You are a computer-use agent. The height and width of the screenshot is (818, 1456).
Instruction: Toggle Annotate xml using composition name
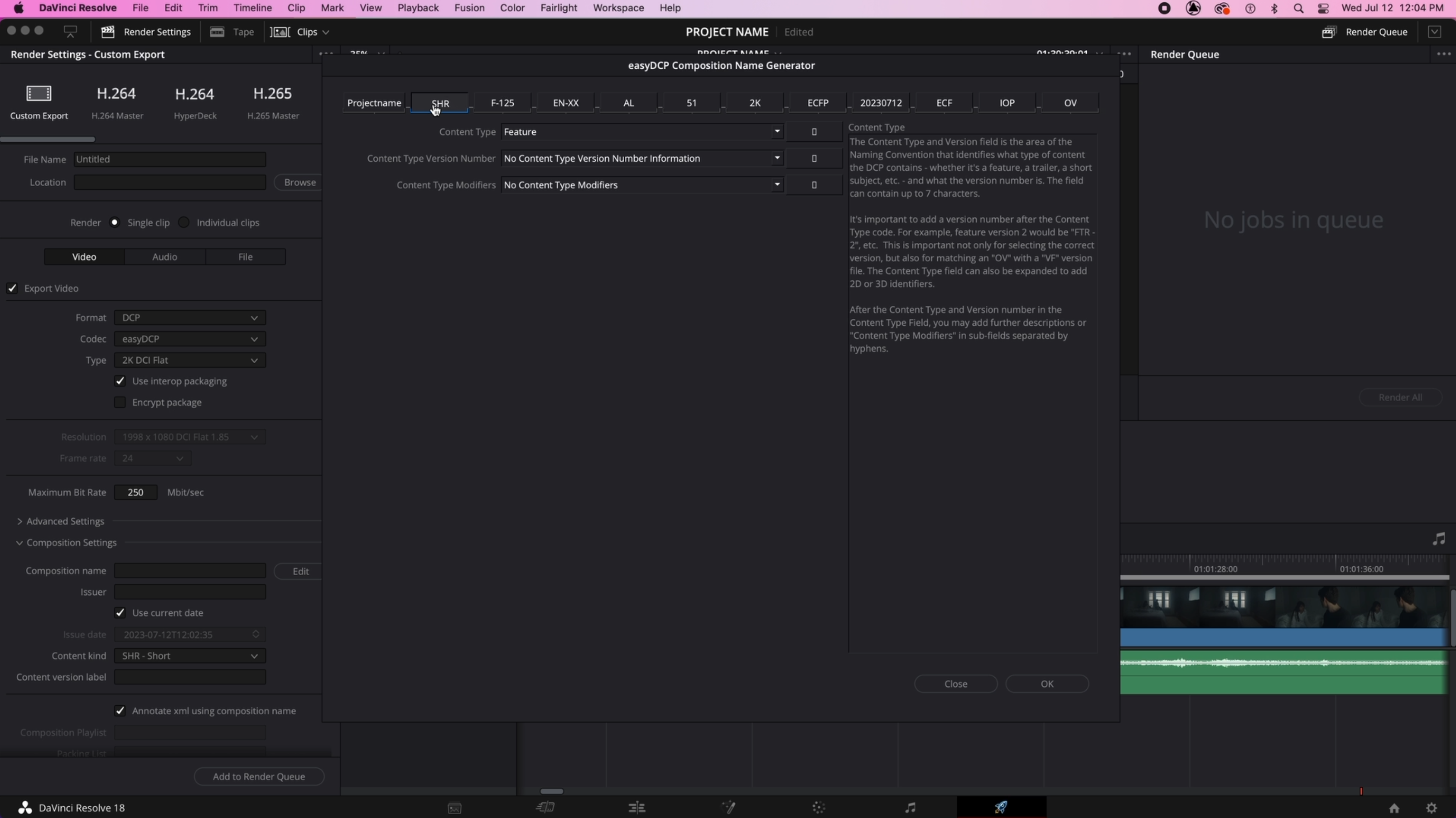120,711
